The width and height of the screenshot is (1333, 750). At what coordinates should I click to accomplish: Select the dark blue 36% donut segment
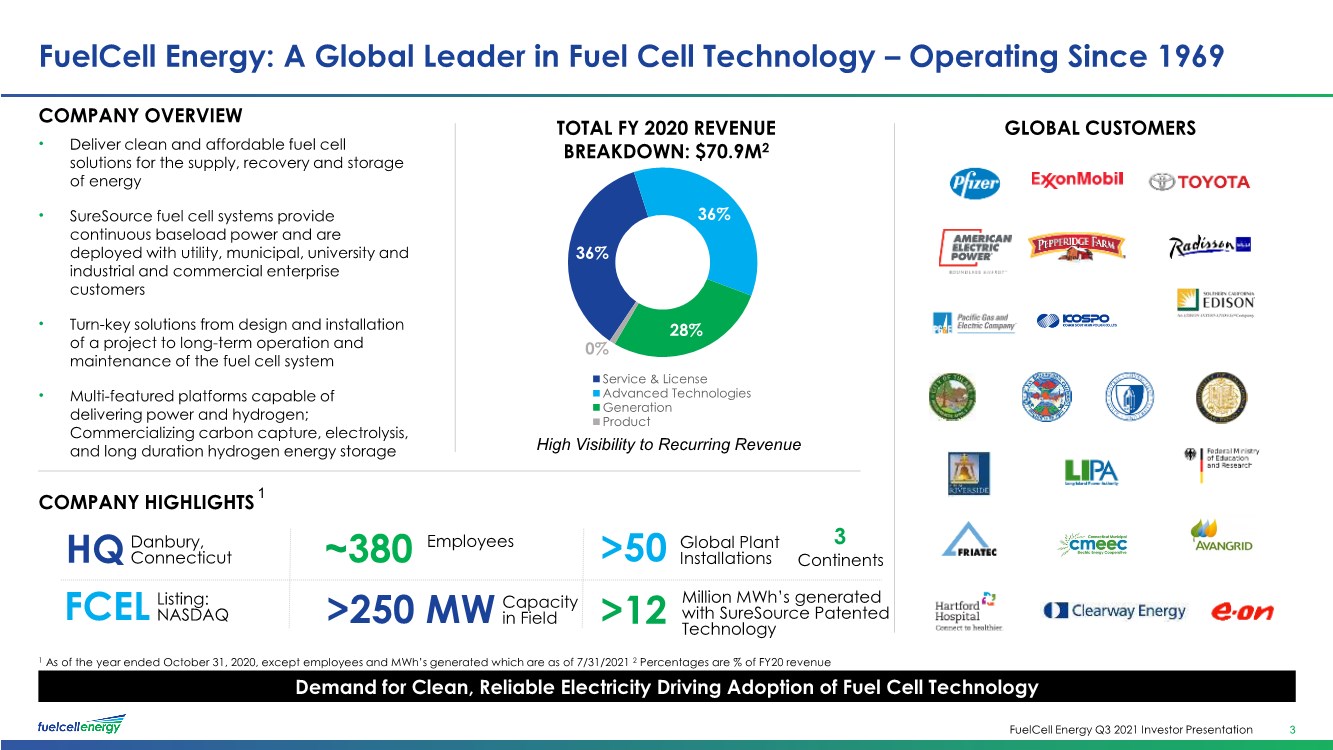pos(590,253)
